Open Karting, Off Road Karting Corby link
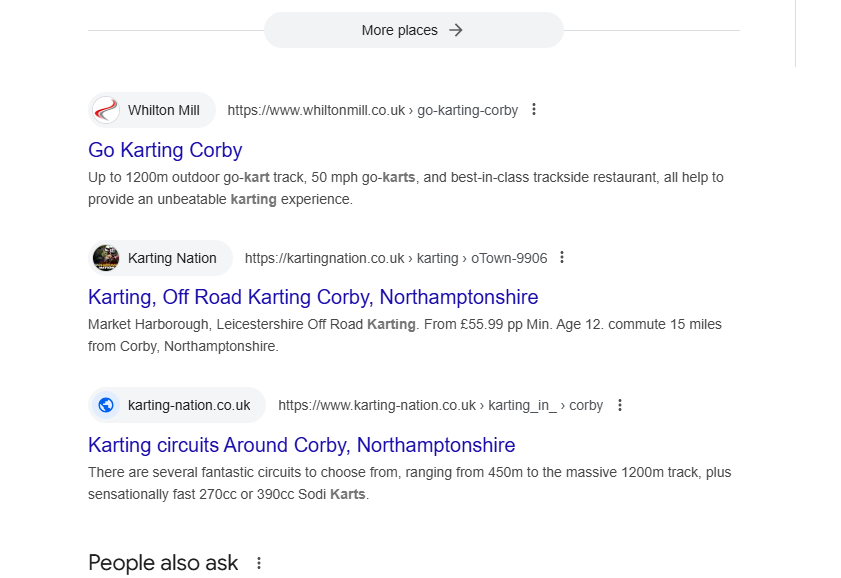 point(313,297)
